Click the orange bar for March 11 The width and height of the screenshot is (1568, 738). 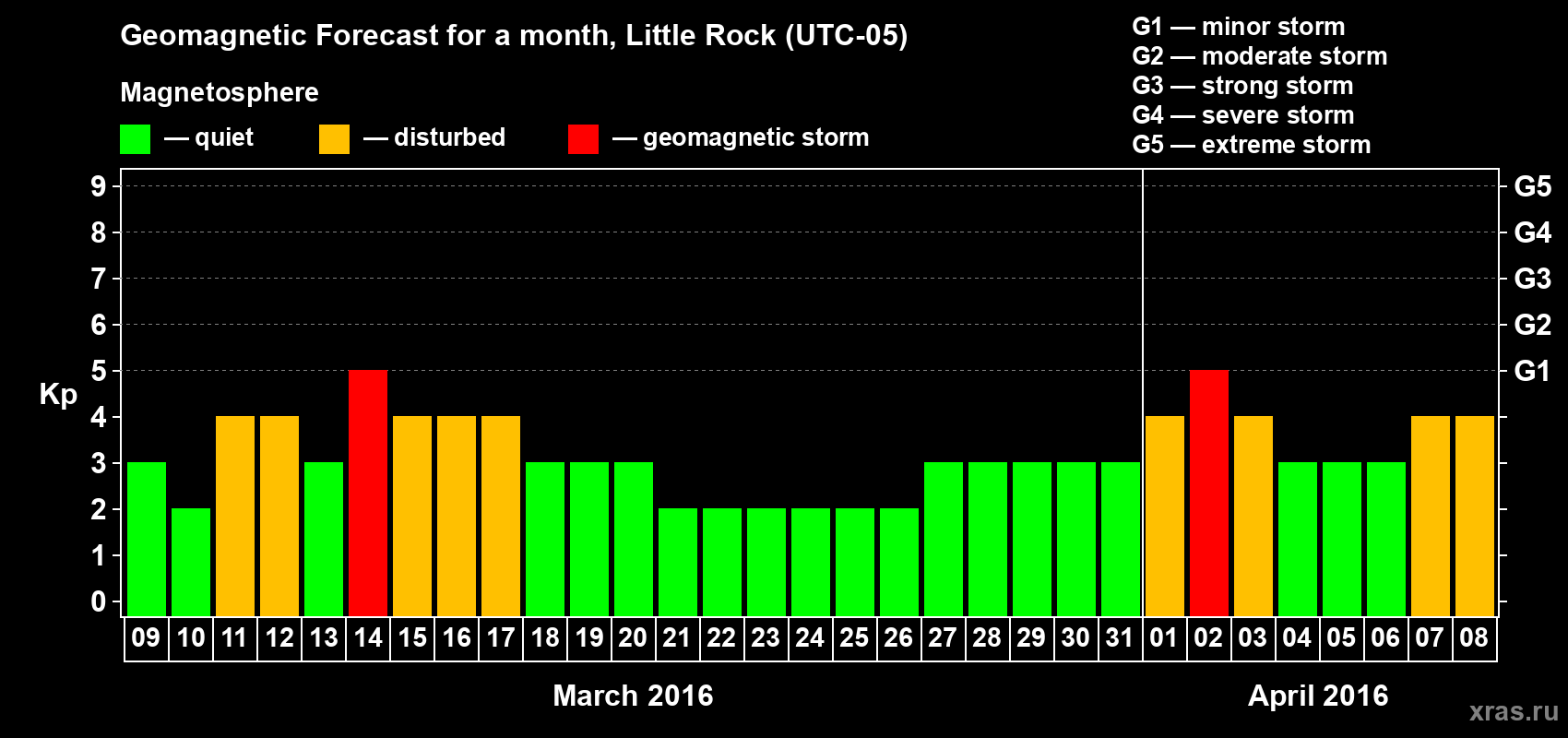tap(235, 517)
